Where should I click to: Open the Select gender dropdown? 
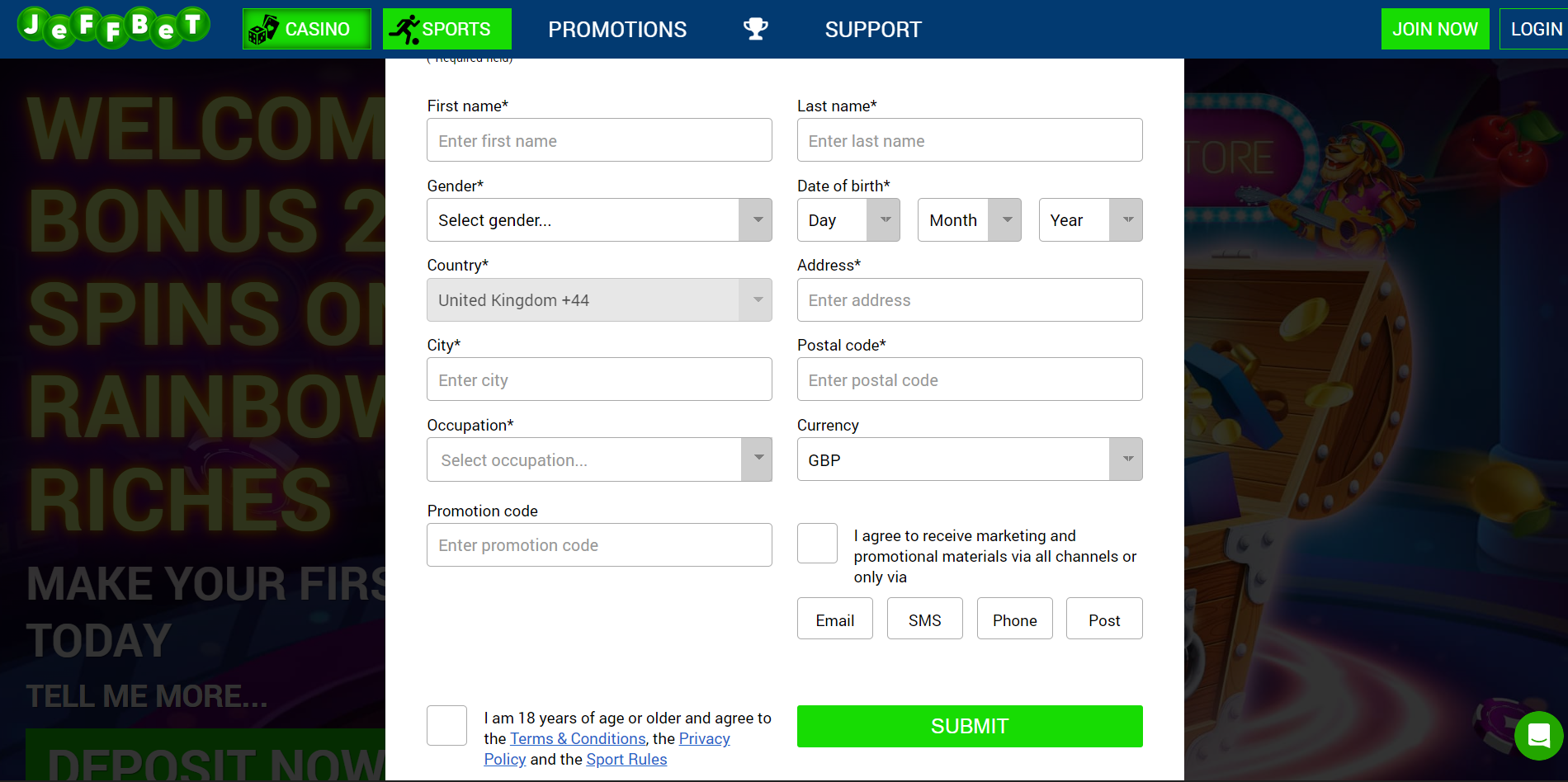pyautogui.click(x=599, y=220)
